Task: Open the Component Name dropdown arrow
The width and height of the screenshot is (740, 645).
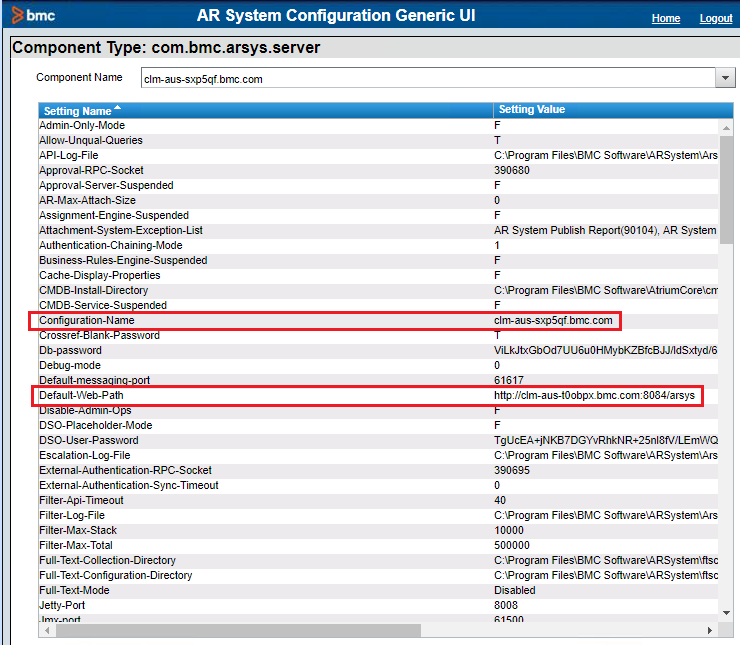Action: pyautogui.click(x=725, y=78)
